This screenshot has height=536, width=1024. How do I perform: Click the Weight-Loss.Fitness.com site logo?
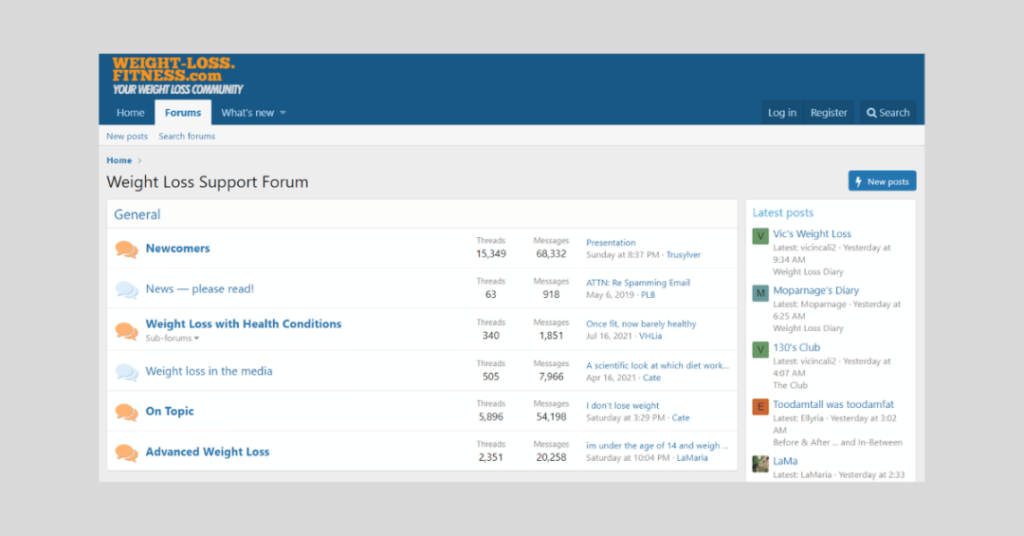pos(176,76)
